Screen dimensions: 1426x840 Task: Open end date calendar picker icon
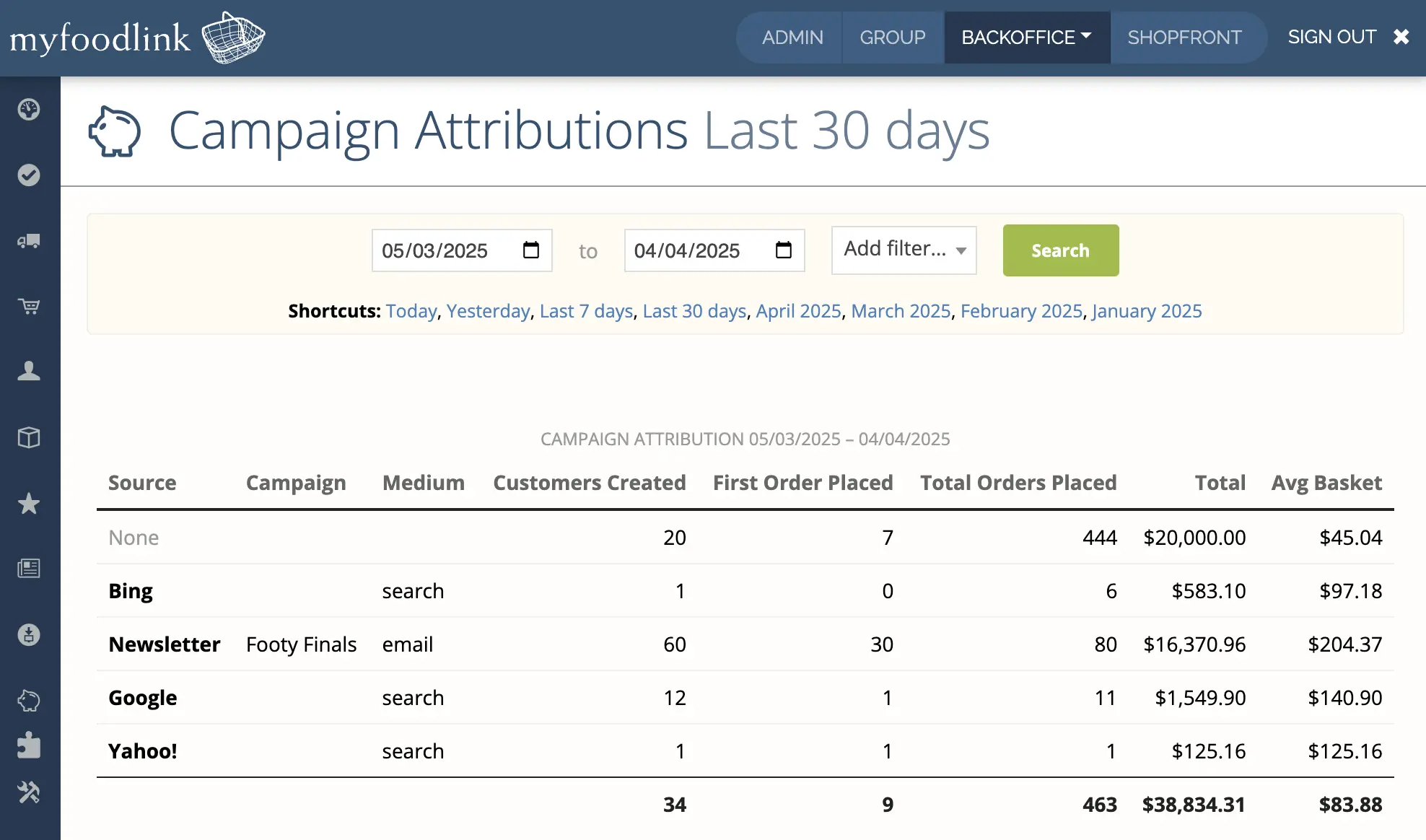point(784,250)
